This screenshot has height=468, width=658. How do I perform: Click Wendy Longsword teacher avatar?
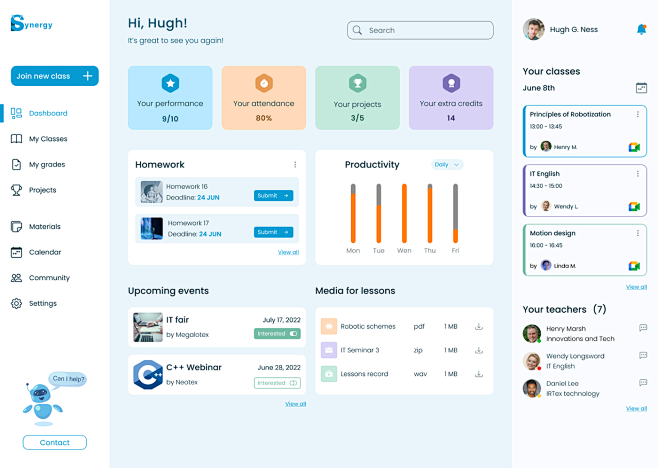532,361
